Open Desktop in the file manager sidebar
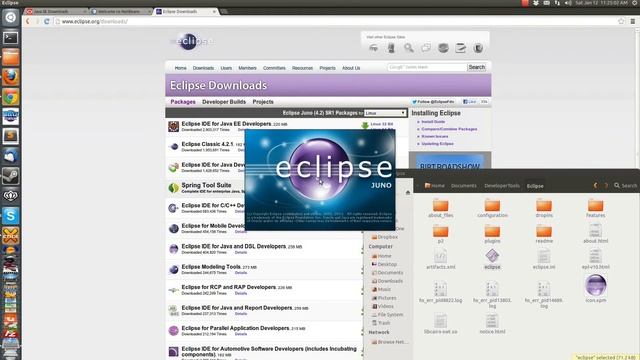Screen dimensions: 640x360 click(x=384, y=264)
